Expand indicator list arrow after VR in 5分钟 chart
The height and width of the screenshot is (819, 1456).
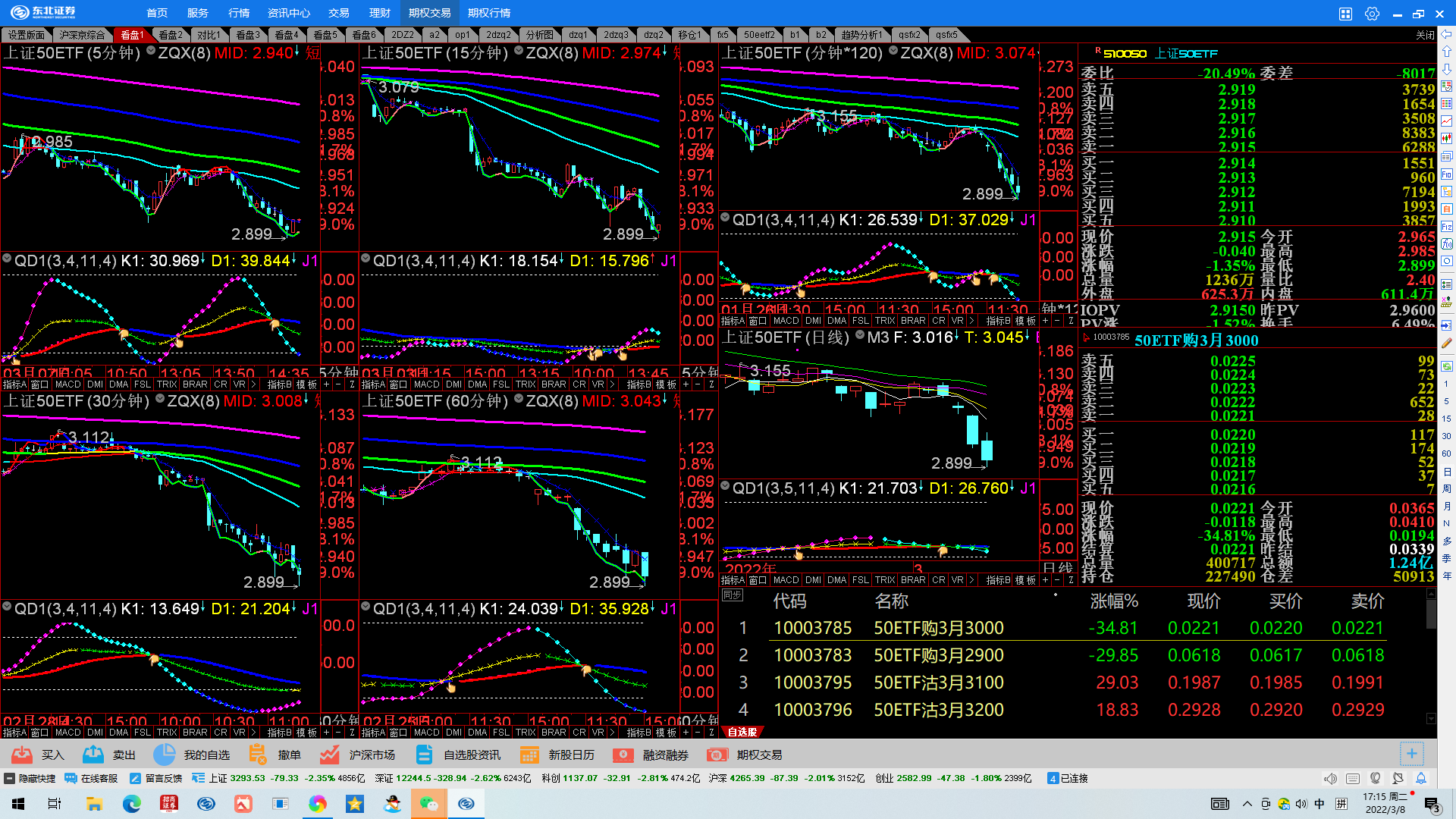click(x=253, y=384)
